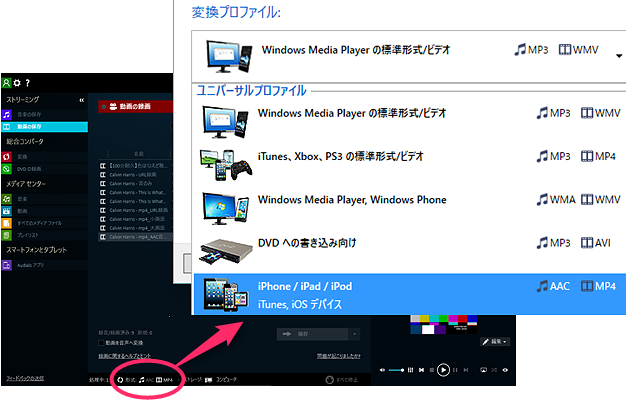
Task: Select Calvin Harris - mp4_URL録画 row
Action: click(x=135, y=210)
